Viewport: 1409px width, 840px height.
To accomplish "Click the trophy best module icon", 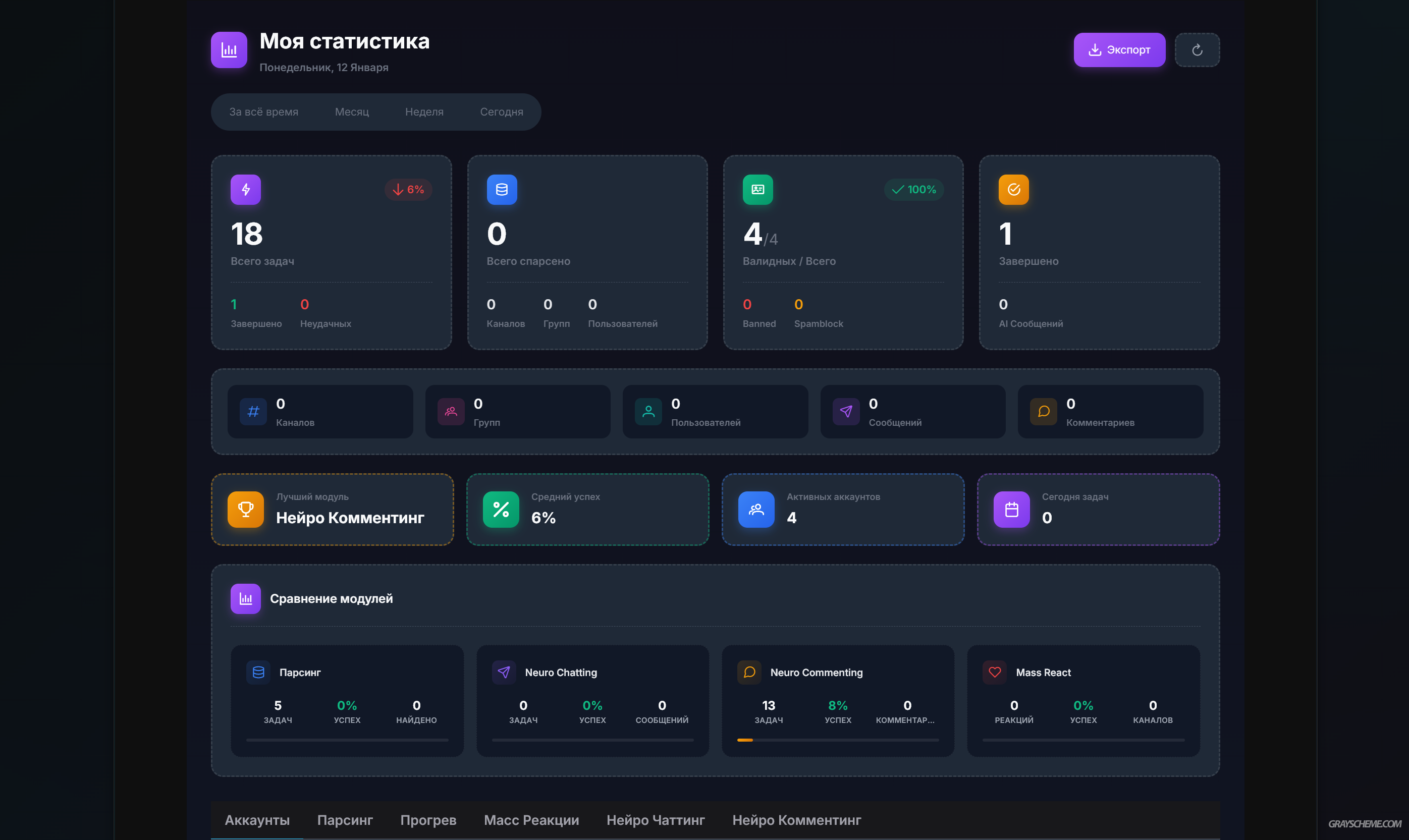I will [246, 510].
